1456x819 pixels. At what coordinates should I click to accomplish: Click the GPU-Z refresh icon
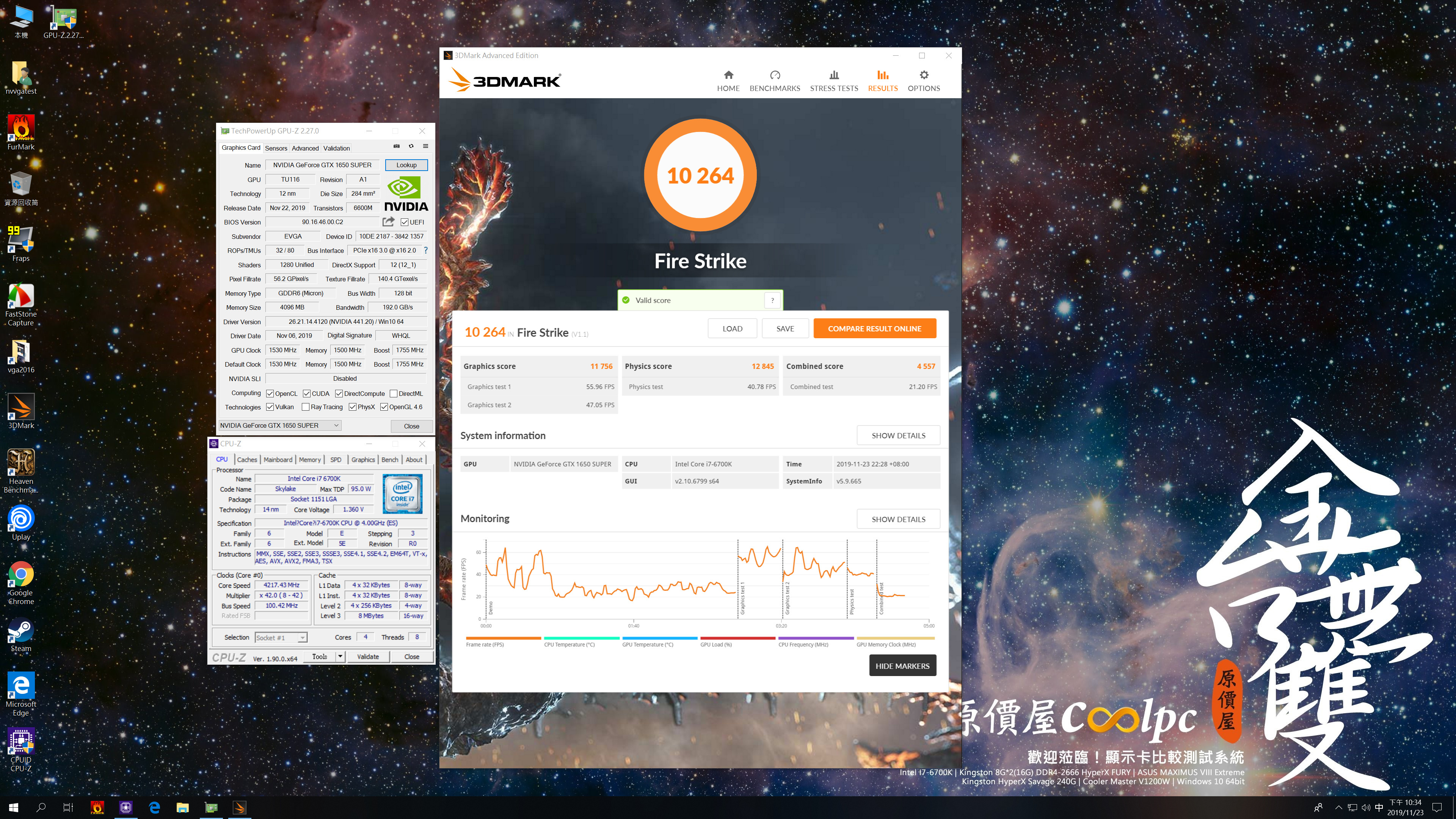(411, 146)
